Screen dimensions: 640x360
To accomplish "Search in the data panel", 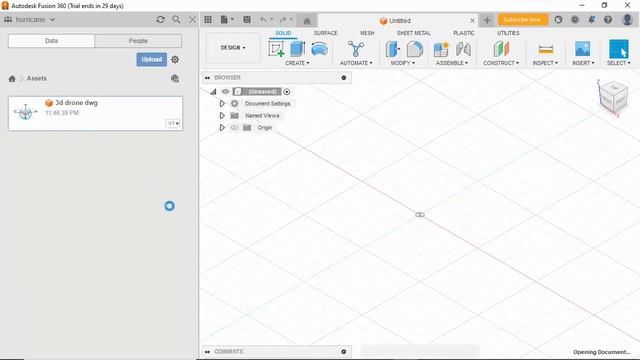I will point(176,20).
